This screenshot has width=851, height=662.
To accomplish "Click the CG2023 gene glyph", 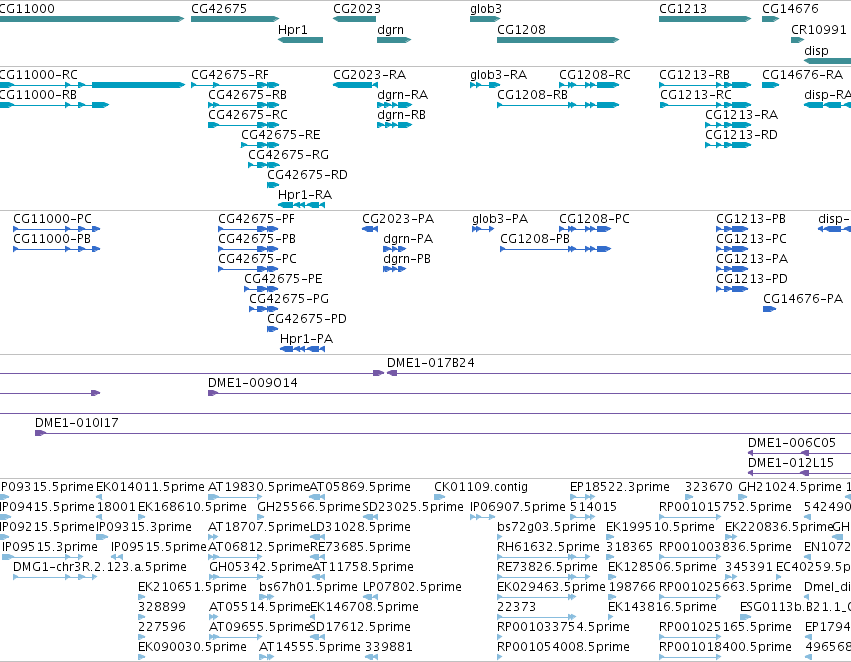I will (x=354, y=19).
